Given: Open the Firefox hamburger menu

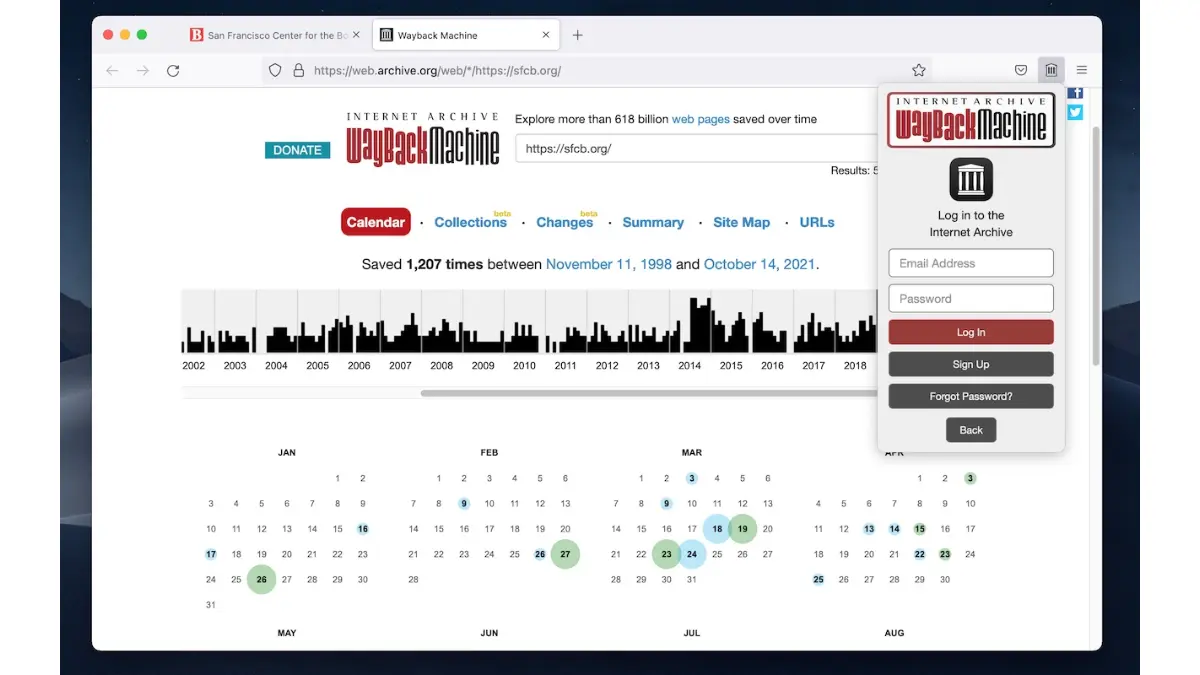Looking at the screenshot, I should [x=1081, y=70].
